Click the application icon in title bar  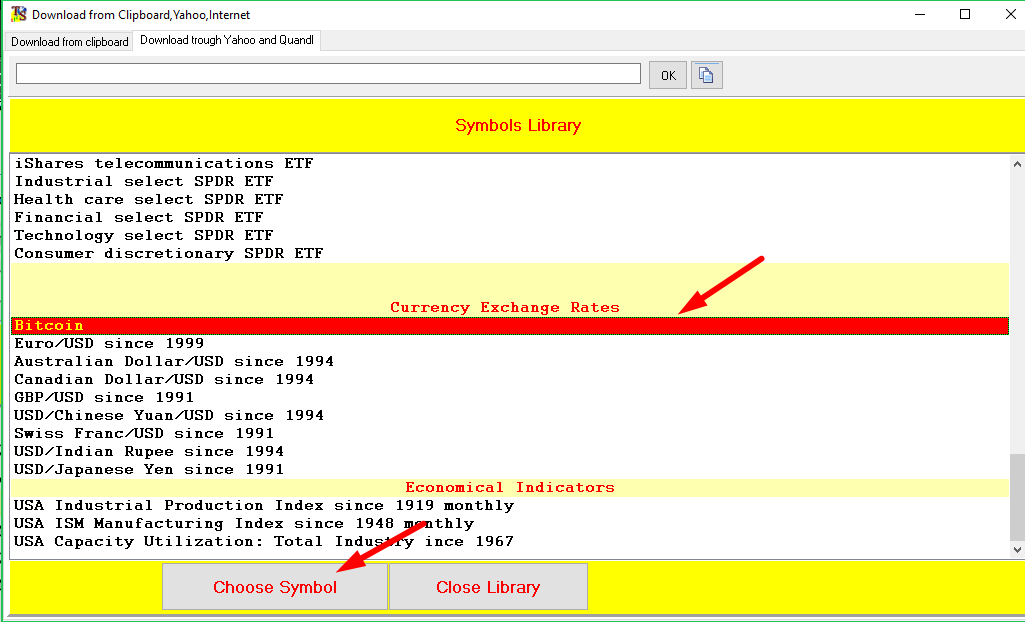[18, 14]
